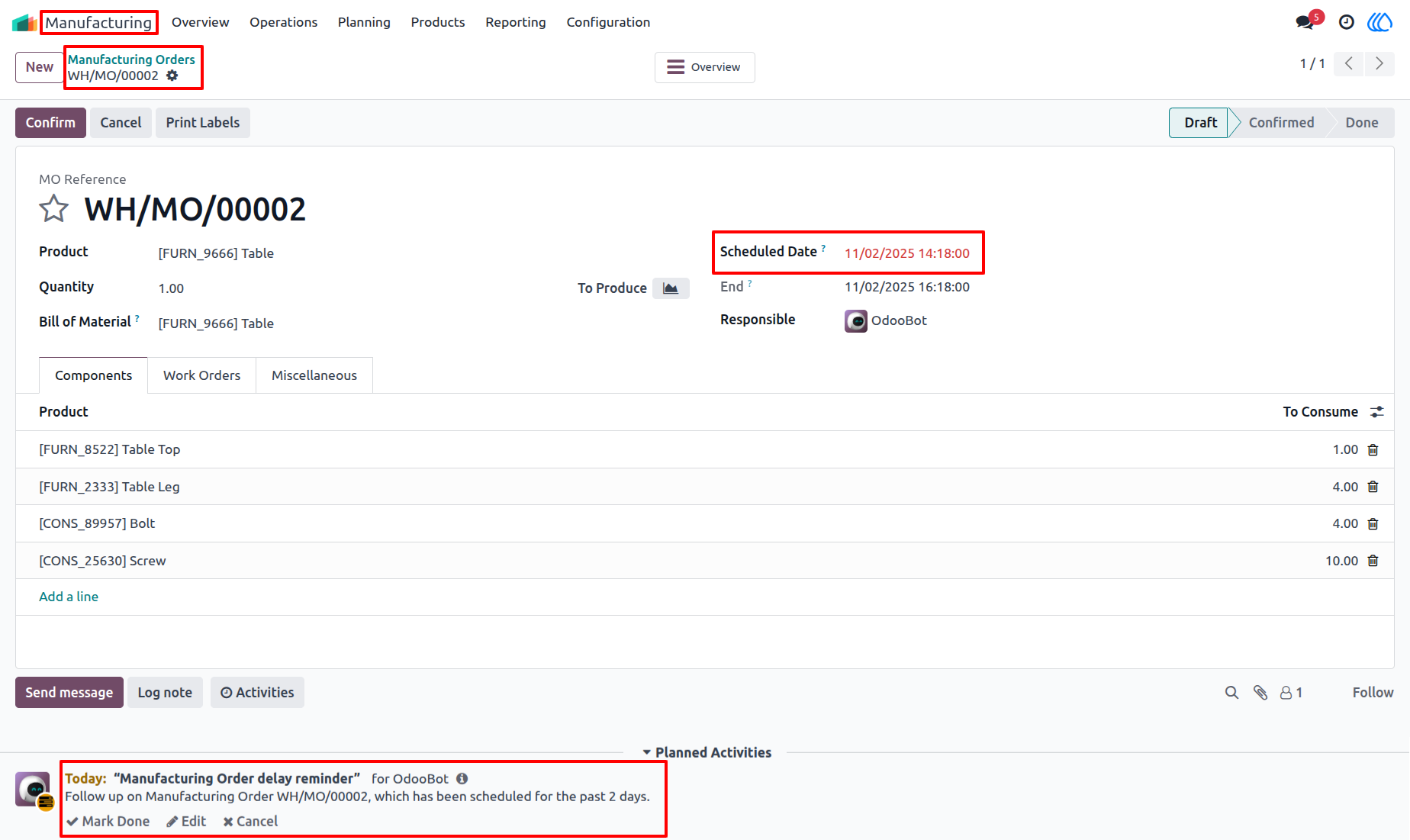
Task: Edit the delay reminder activity
Action: coord(186,822)
